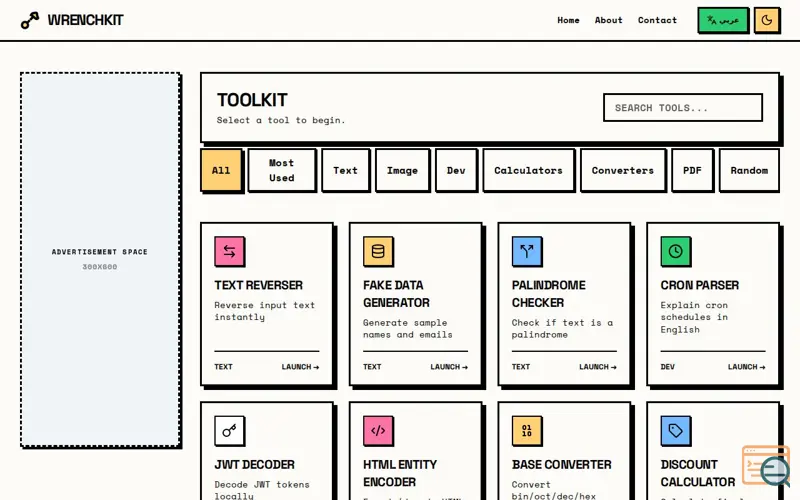This screenshot has height=500, width=800.
Task: Select the Converters category tab
Action: pos(622,170)
